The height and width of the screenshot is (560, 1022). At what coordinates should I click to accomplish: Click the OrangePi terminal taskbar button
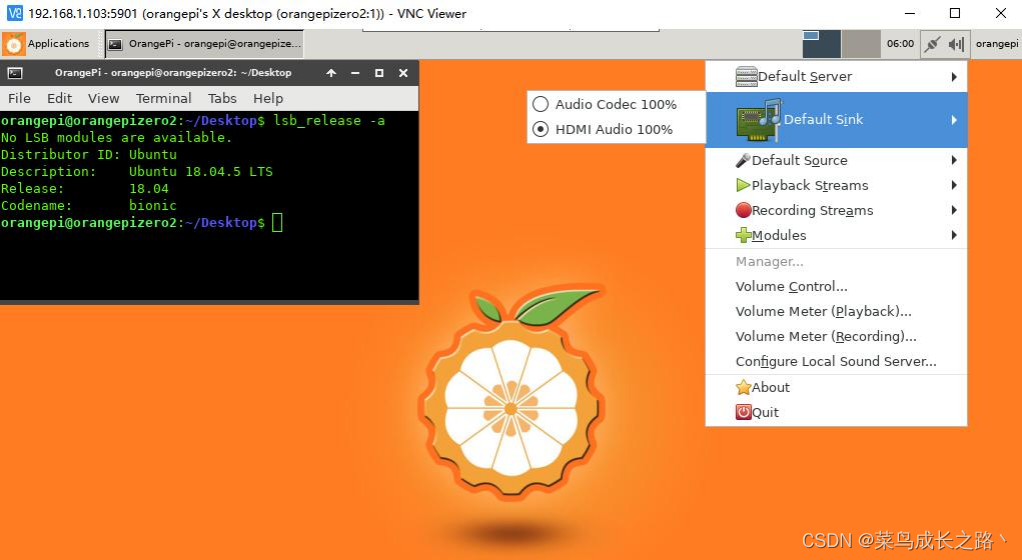click(204, 44)
